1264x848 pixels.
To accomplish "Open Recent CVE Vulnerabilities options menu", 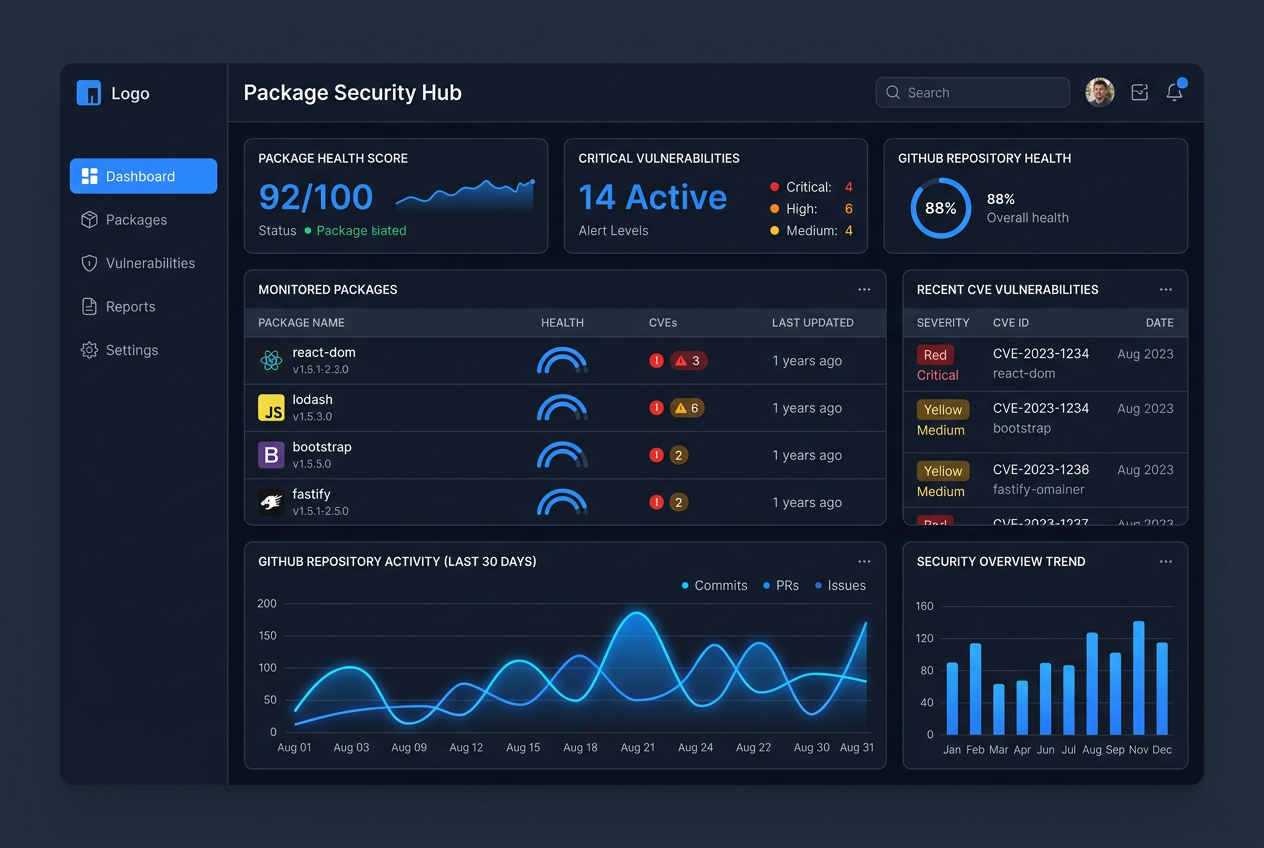I will tap(1165, 289).
